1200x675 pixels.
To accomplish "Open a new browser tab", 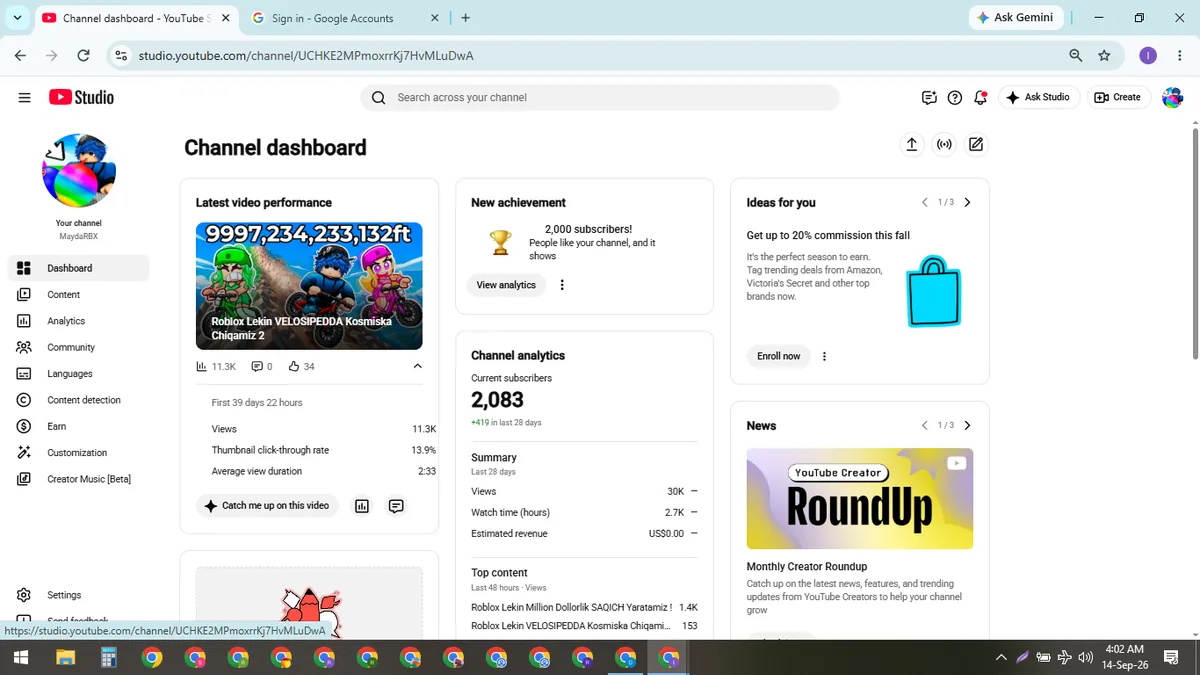I will pyautogui.click(x=466, y=18).
